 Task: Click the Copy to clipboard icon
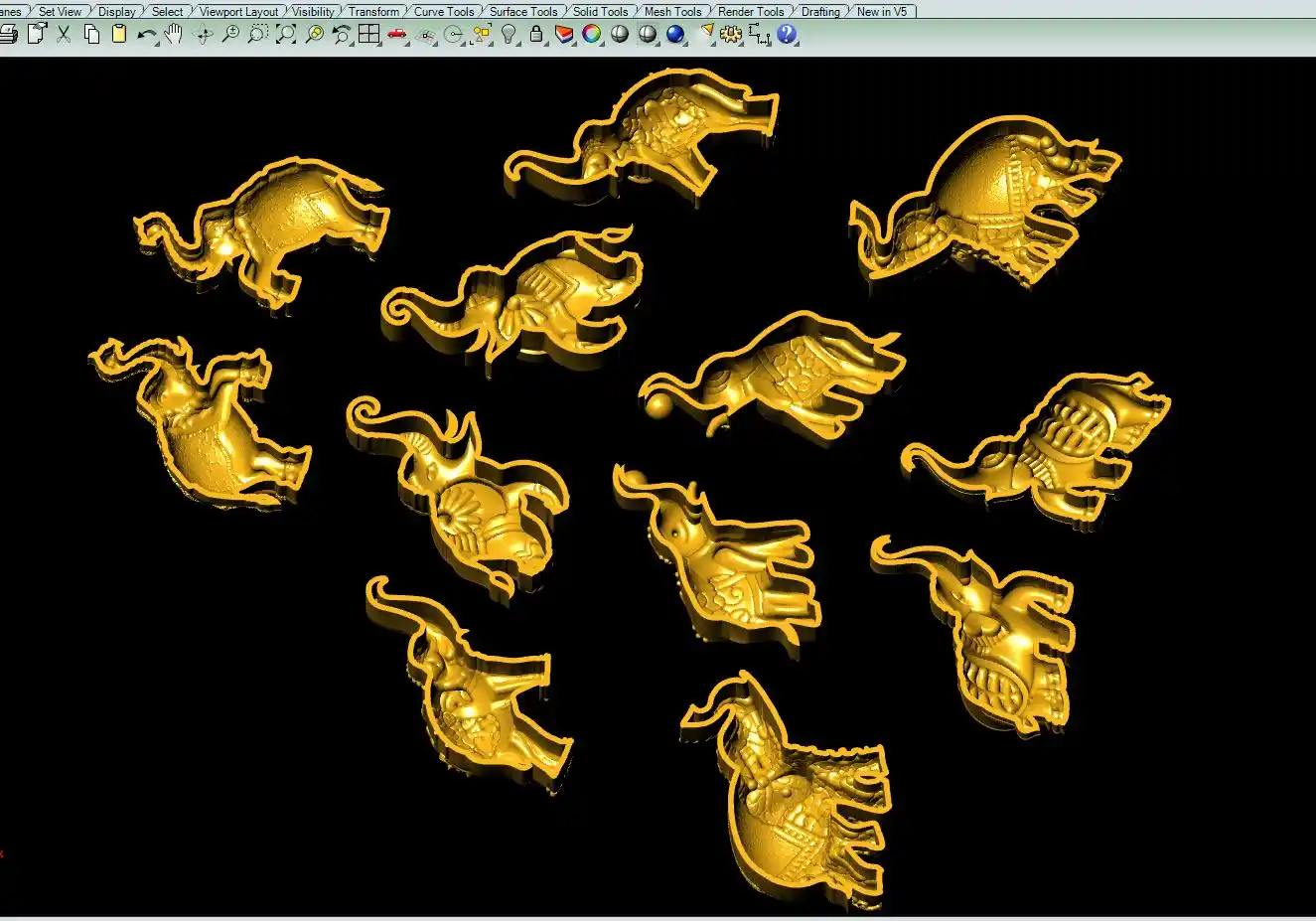(91, 35)
